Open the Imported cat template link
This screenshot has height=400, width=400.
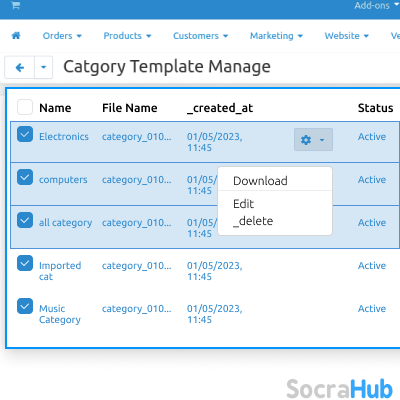pyautogui.click(x=60, y=271)
